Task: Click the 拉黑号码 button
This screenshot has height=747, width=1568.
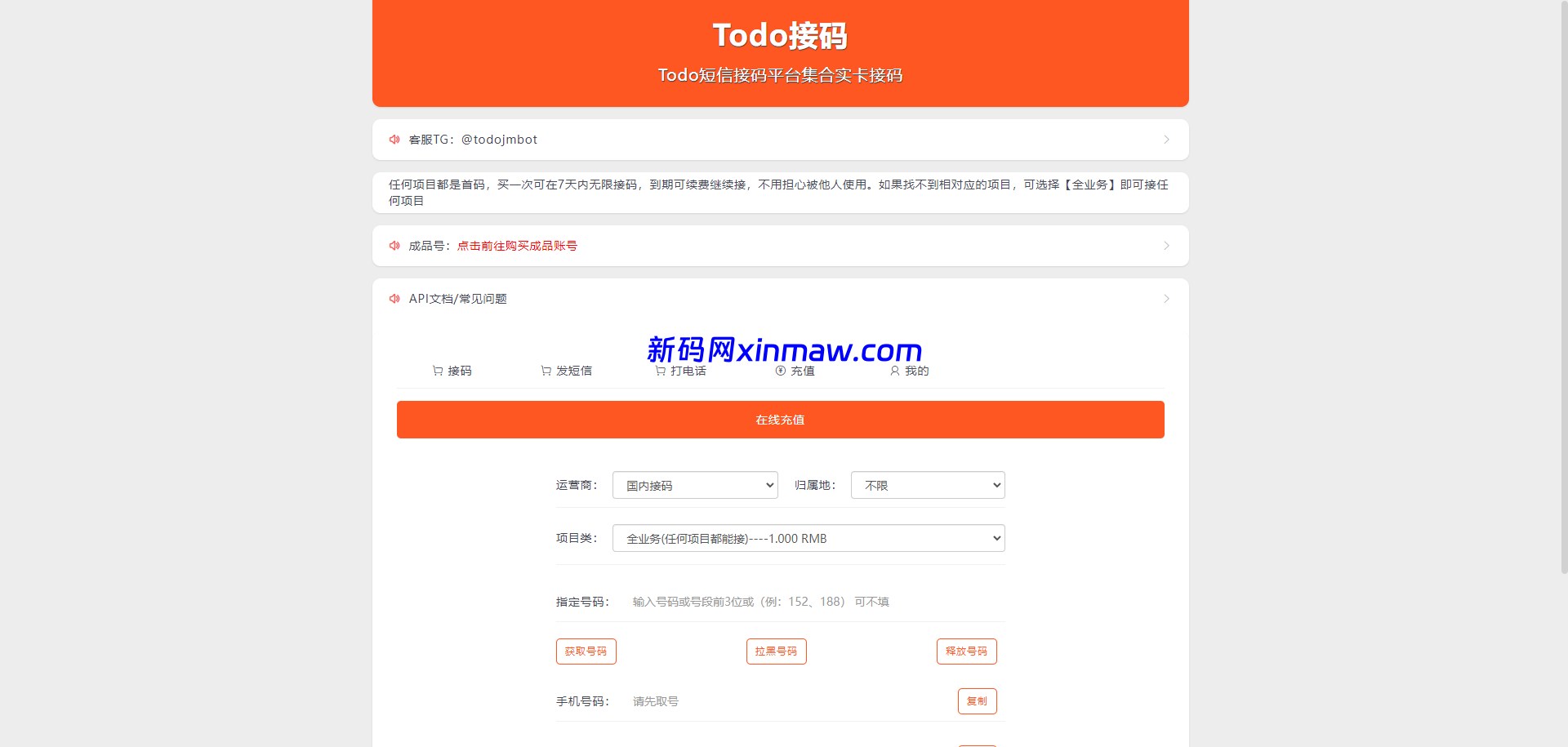Action: (x=777, y=651)
